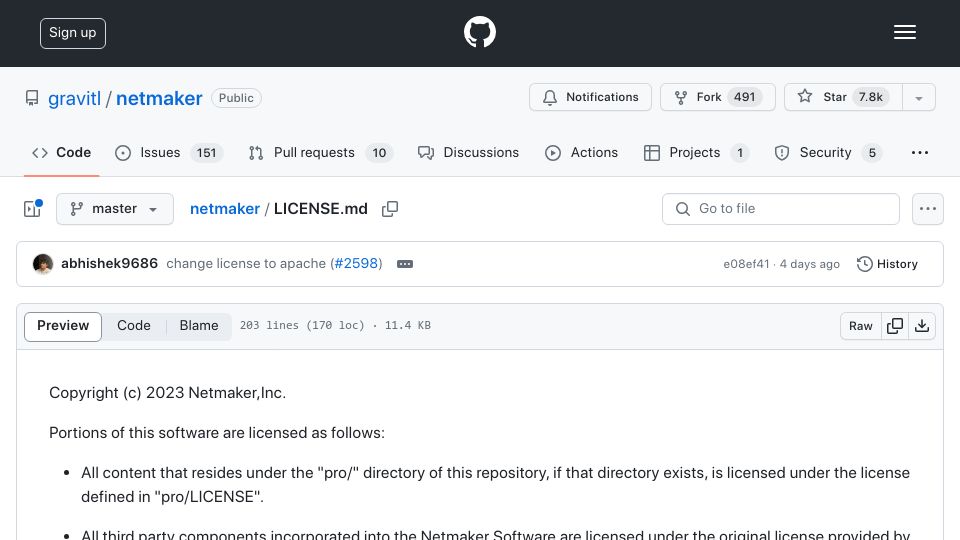Copy raw file contents icon
Image resolution: width=960 pixels, height=540 pixels.
[895, 326]
